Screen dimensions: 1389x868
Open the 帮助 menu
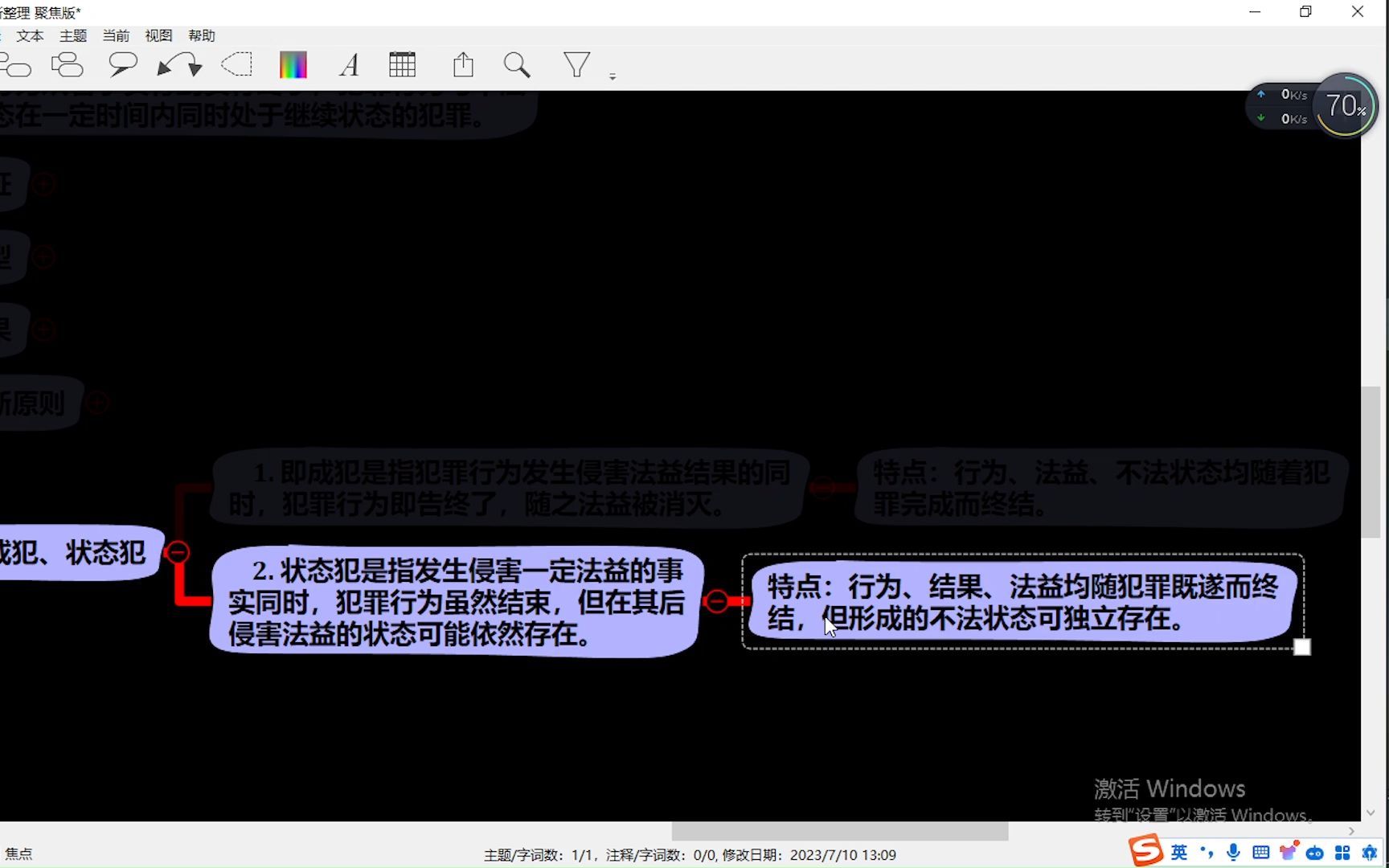pos(202,35)
